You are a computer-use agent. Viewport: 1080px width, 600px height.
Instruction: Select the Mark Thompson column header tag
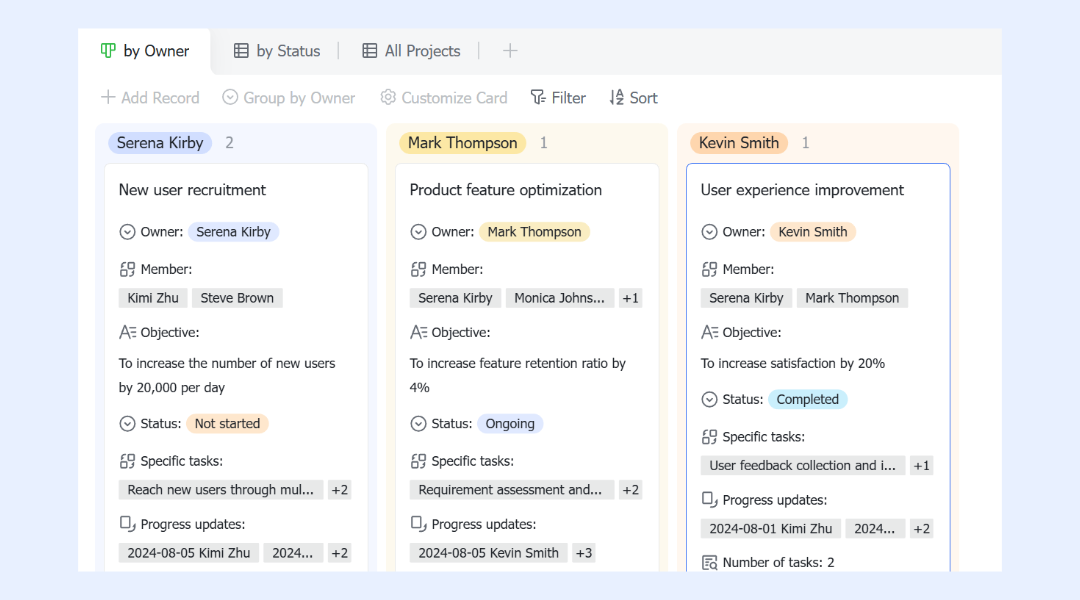[462, 143]
